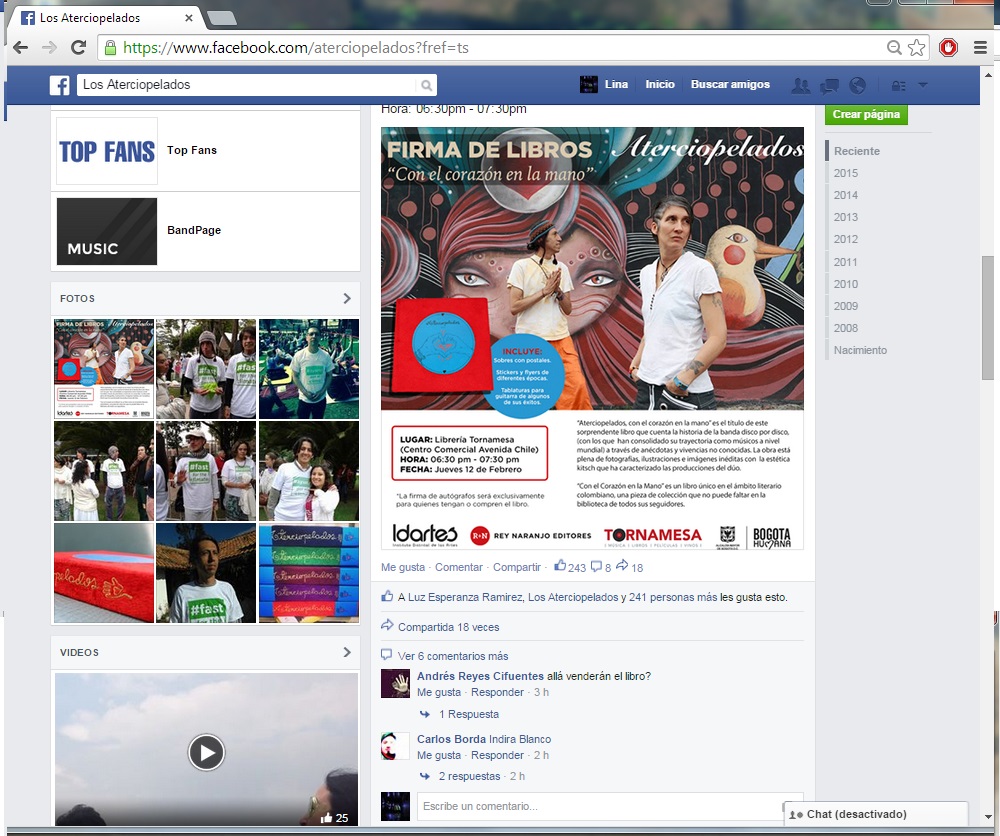This screenshot has height=836, width=1000.
Task: Click Ver 6 comentarios más link
Action: [453, 656]
